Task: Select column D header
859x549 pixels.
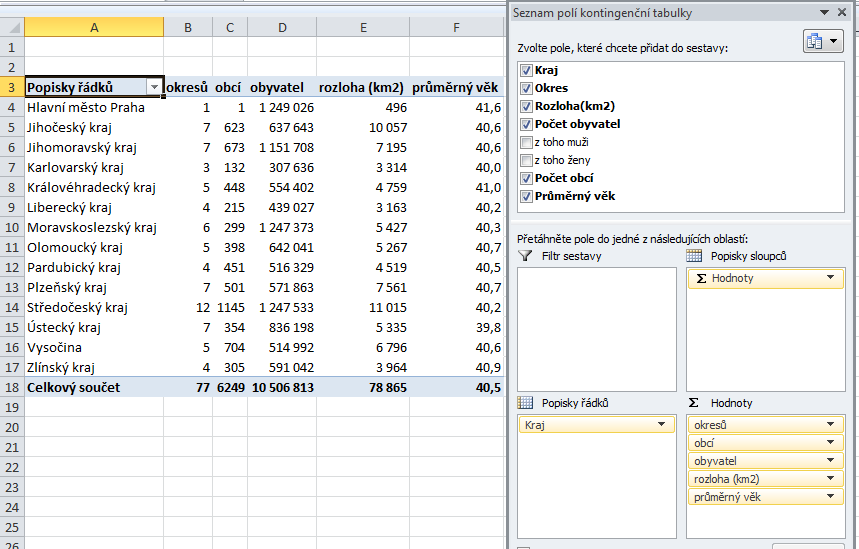Action: click(282, 27)
